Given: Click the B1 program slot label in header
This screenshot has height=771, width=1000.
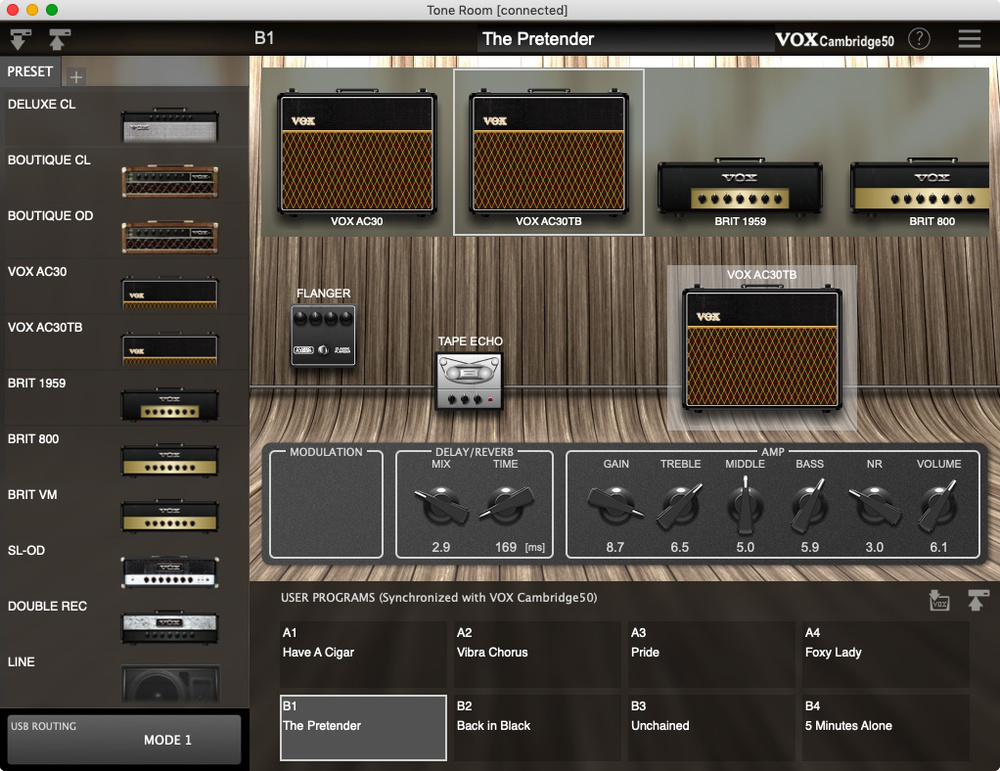Looking at the screenshot, I should (264, 38).
